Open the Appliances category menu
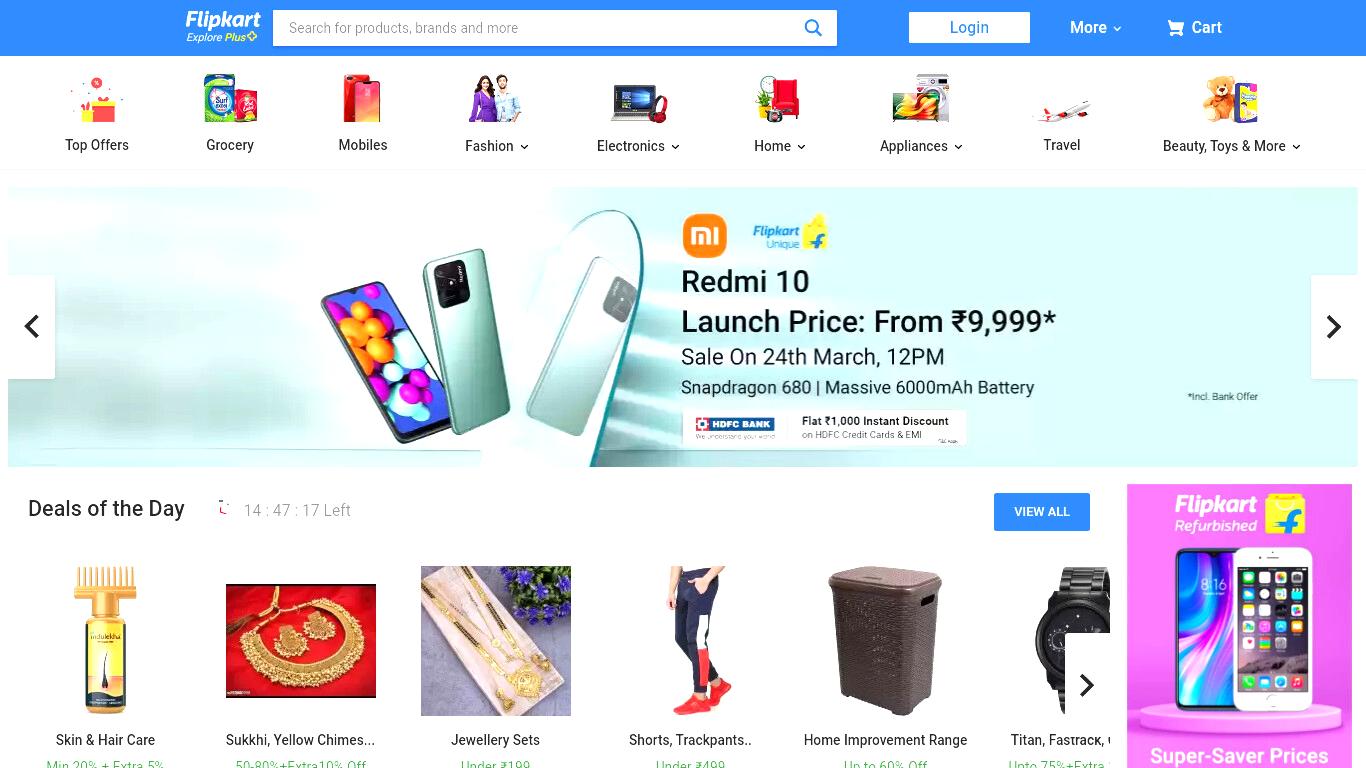This screenshot has width=1366, height=768. 921,146
